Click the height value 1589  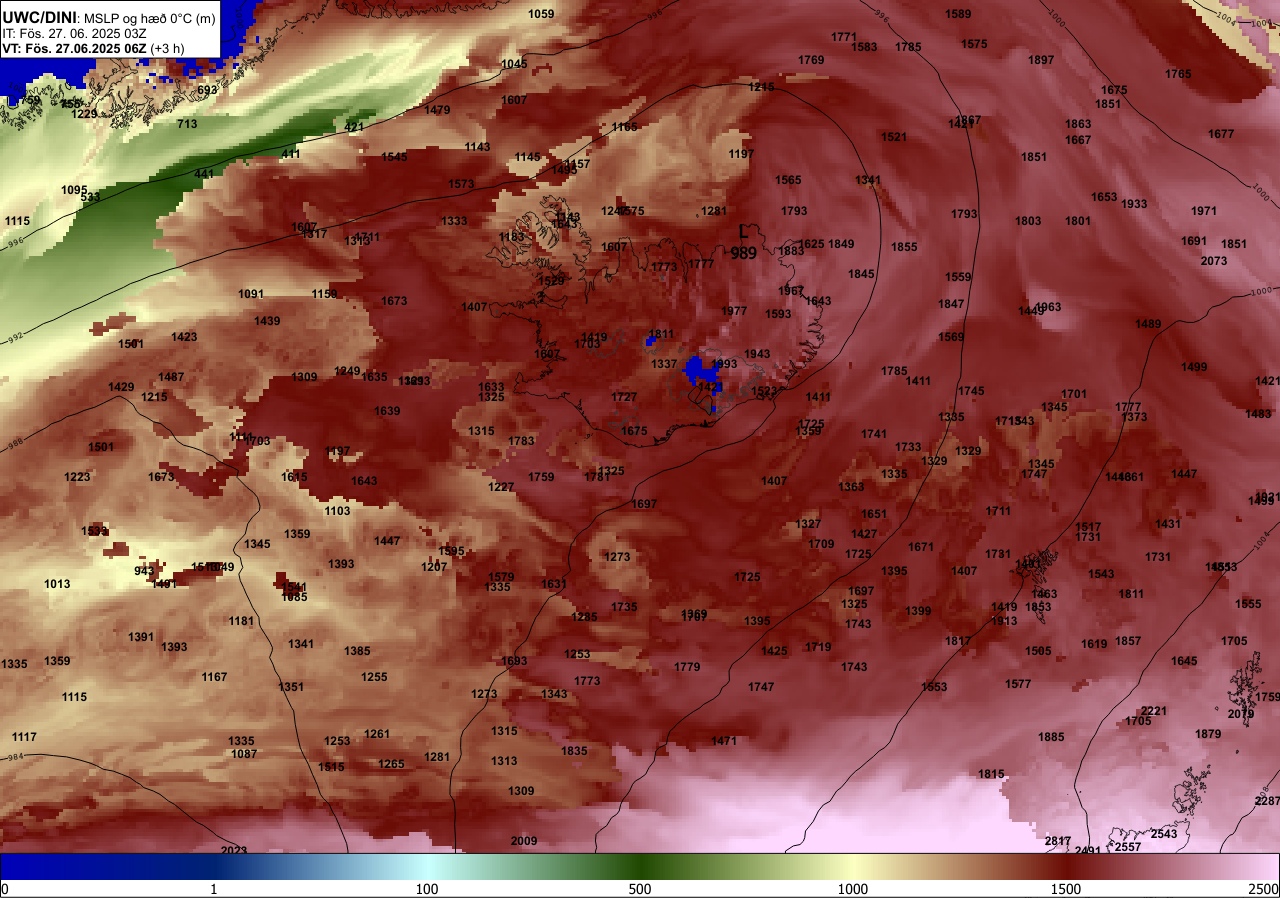tap(958, 14)
